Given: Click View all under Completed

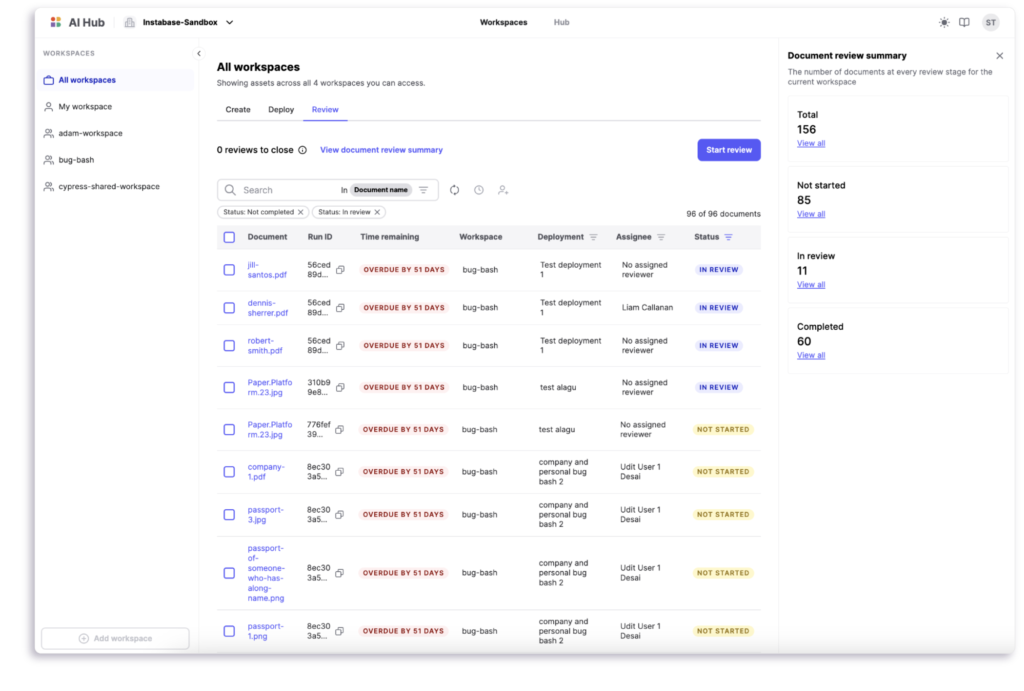Looking at the screenshot, I should pyautogui.click(x=810, y=355).
